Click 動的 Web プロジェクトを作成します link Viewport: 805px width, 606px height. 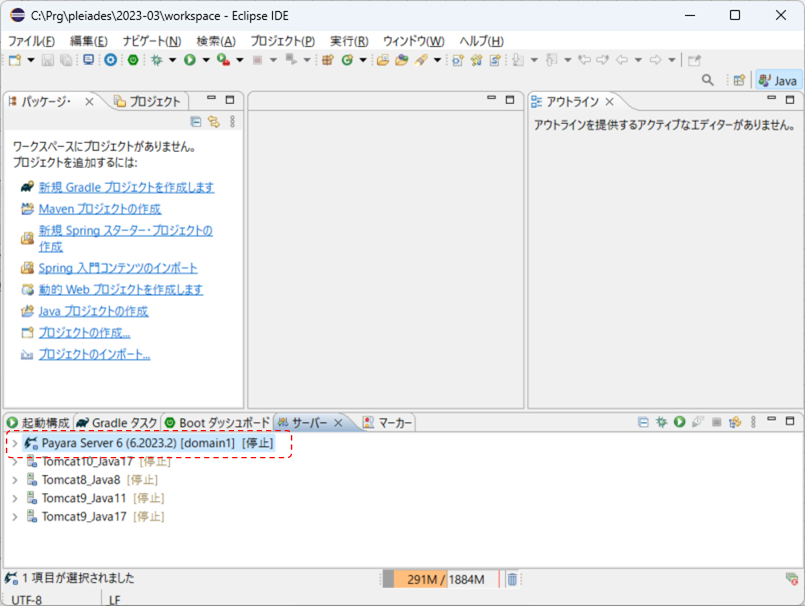click(x=121, y=289)
